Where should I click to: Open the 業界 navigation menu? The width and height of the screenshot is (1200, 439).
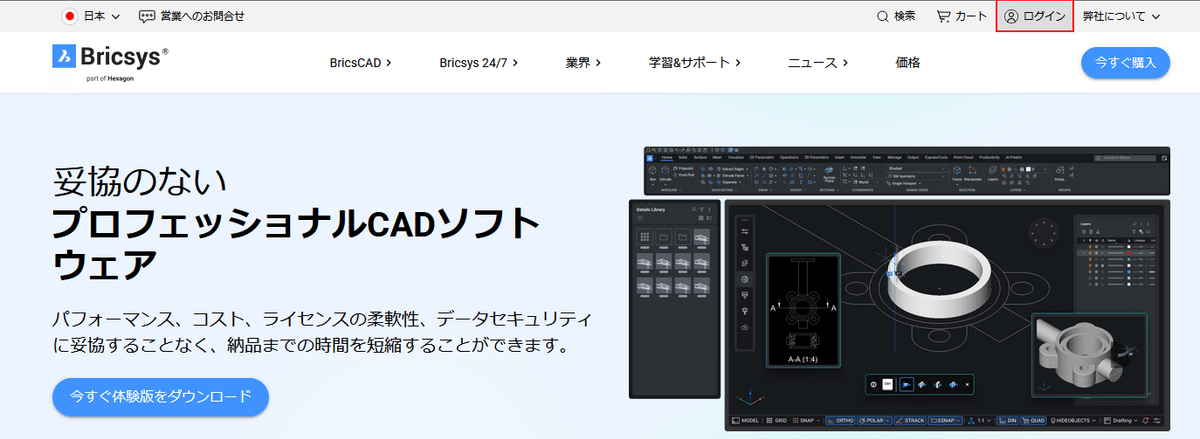tap(583, 62)
